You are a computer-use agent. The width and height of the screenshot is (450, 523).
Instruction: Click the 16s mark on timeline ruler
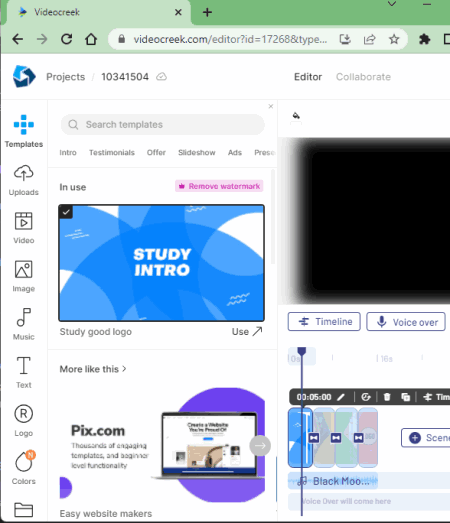386,359
